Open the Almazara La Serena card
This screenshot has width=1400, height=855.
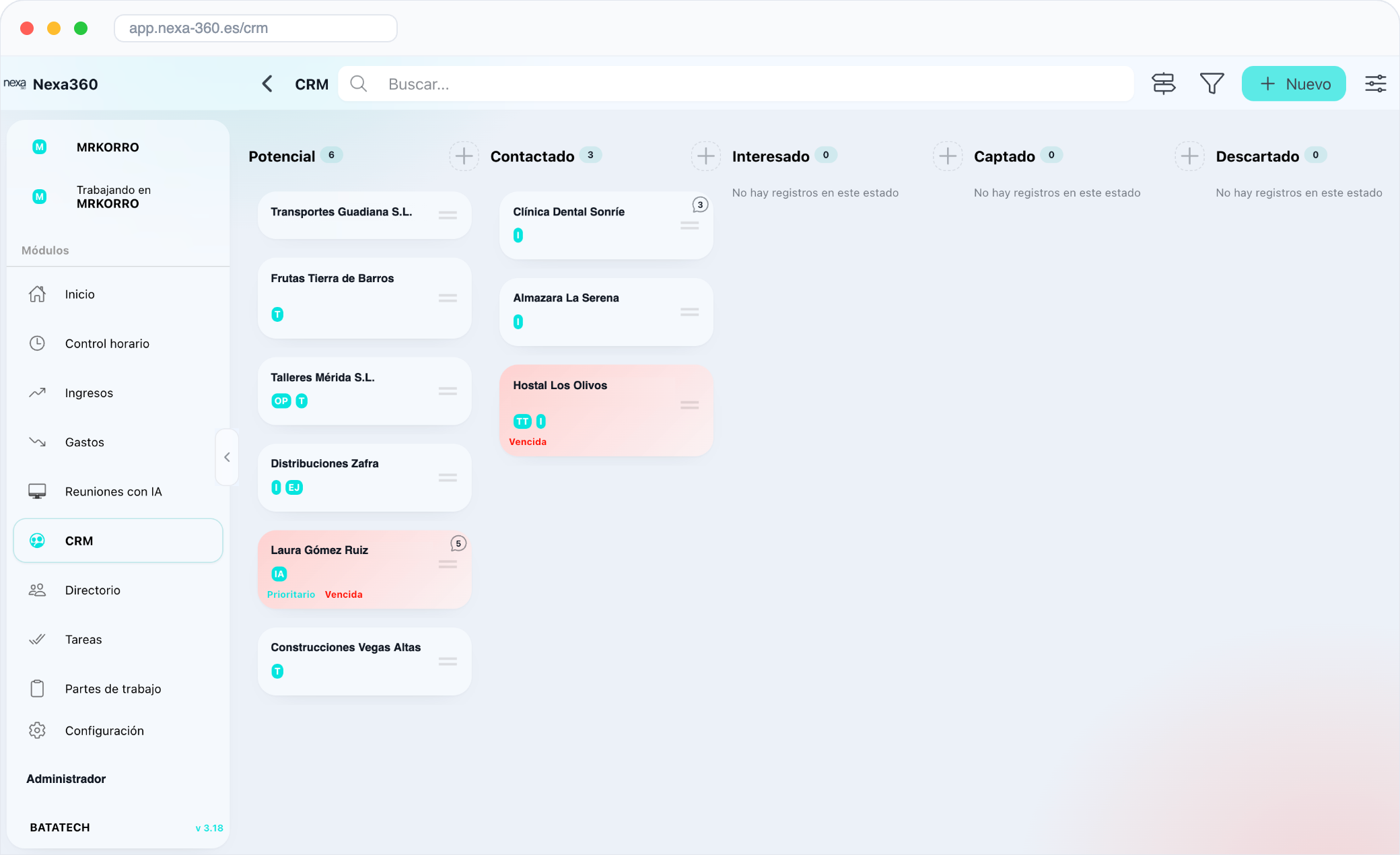coord(606,312)
